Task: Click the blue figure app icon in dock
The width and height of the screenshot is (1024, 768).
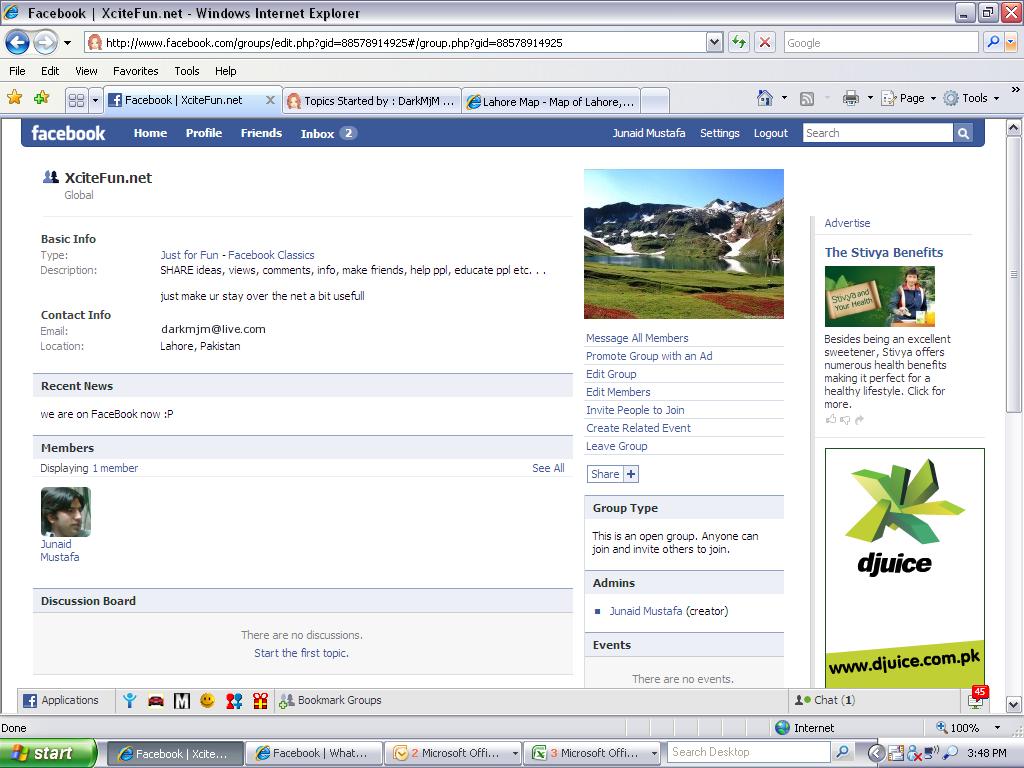Action: coord(129,701)
